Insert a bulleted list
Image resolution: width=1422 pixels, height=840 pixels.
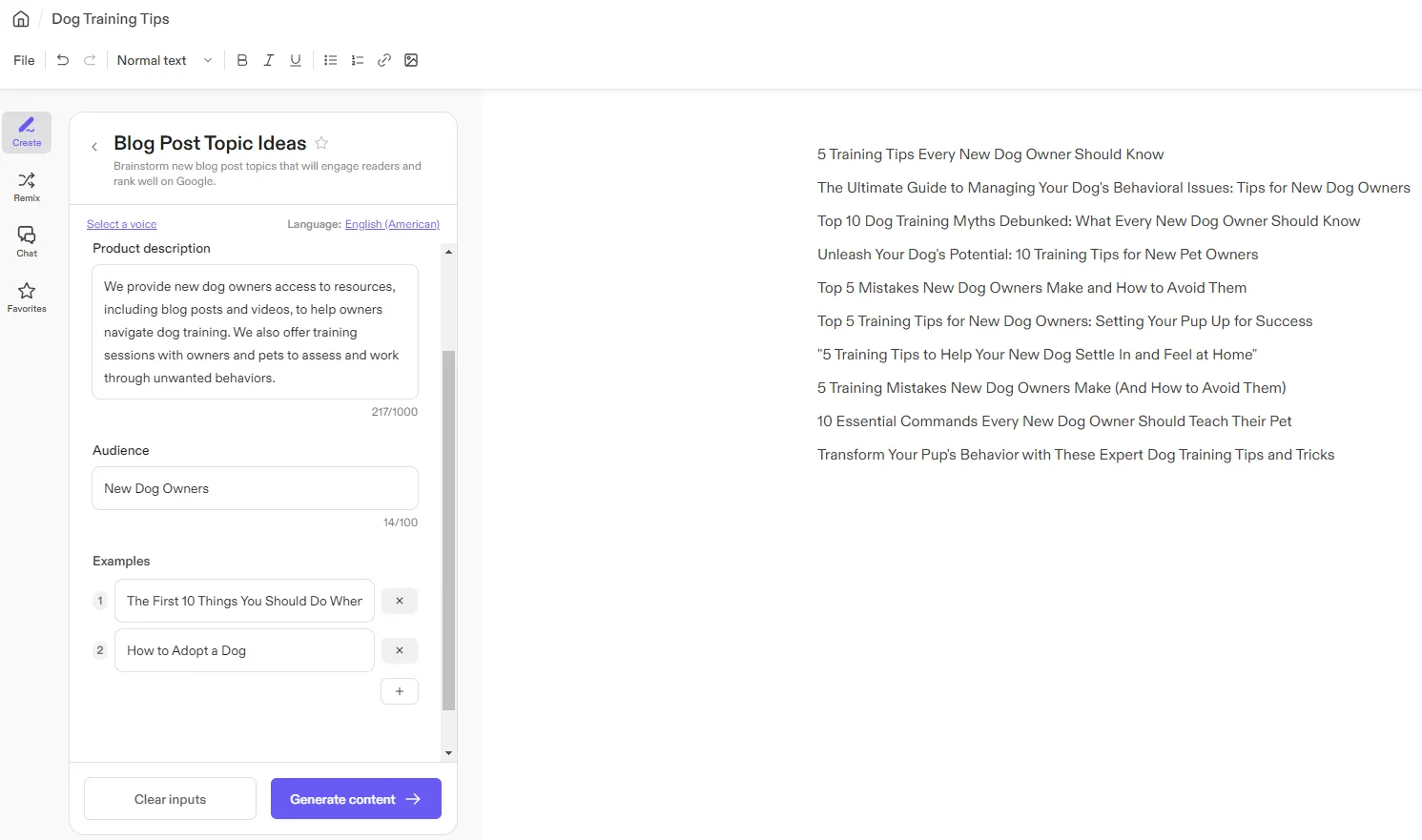pyautogui.click(x=331, y=60)
